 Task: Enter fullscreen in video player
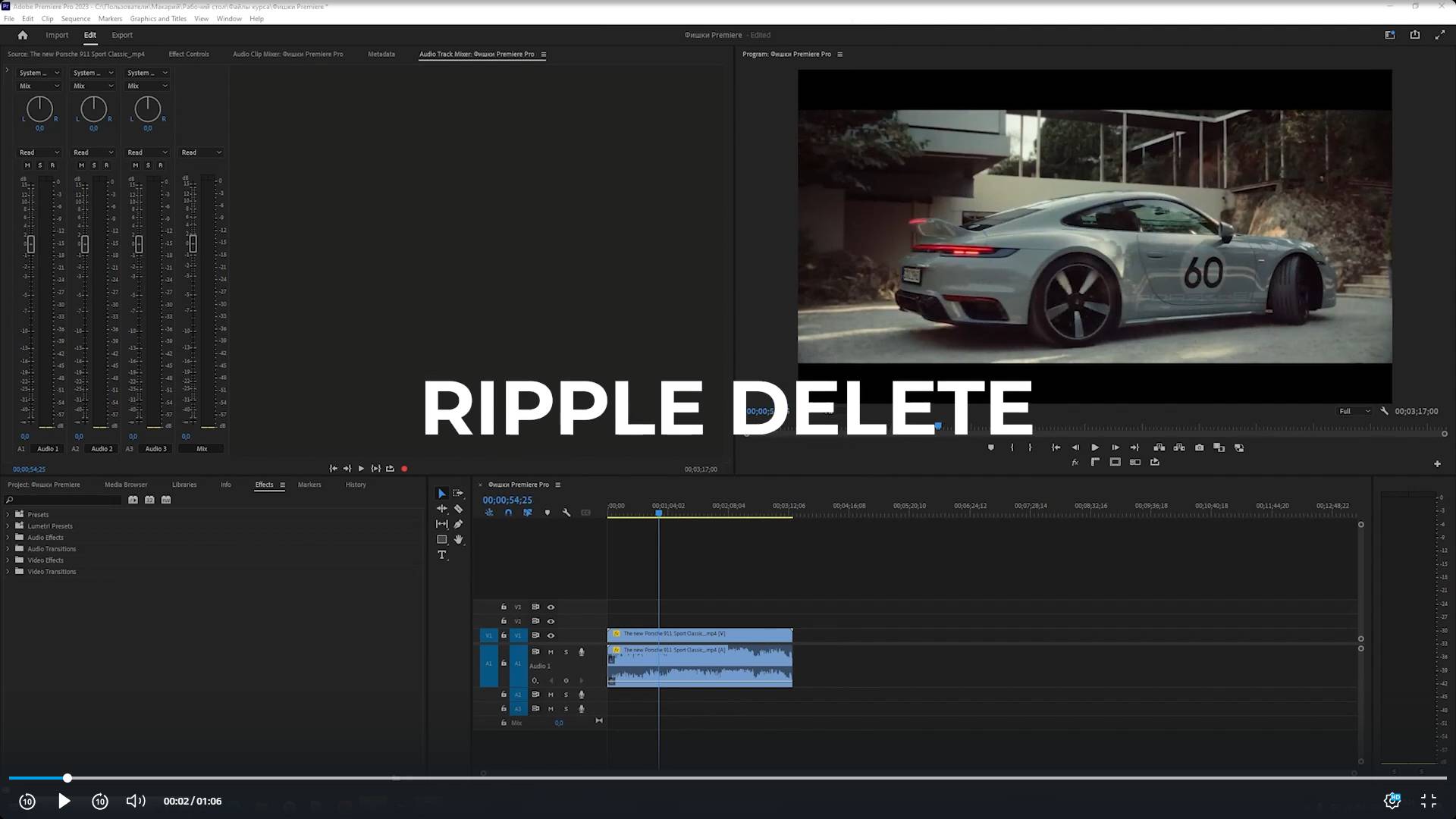coord(1429,801)
